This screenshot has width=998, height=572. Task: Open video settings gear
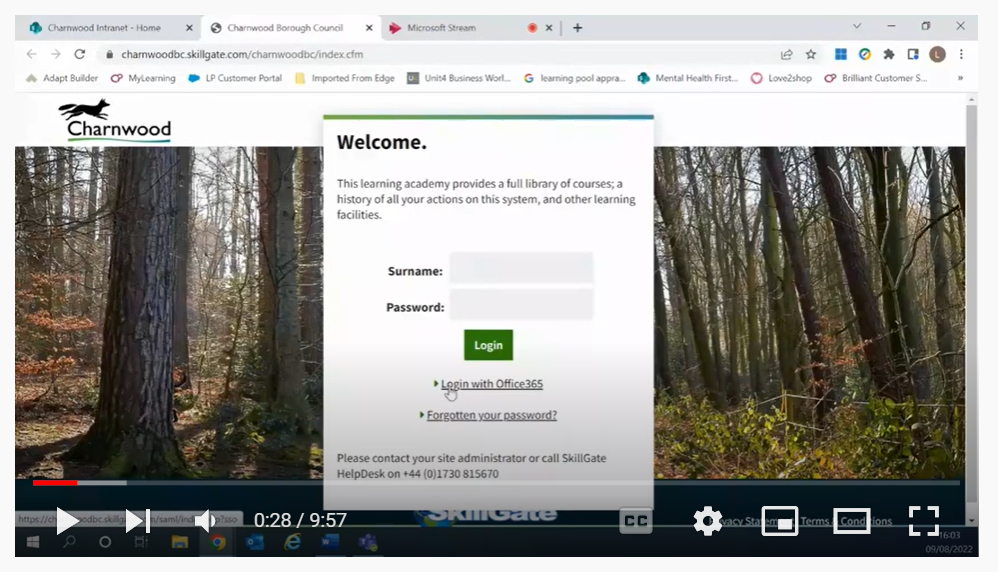tap(707, 521)
